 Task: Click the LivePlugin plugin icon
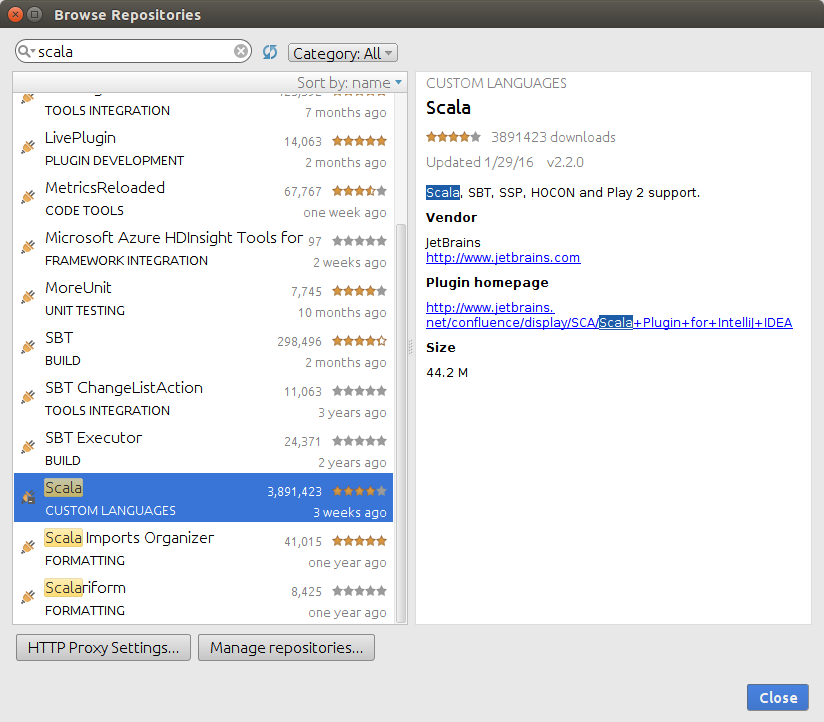tap(27, 145)
